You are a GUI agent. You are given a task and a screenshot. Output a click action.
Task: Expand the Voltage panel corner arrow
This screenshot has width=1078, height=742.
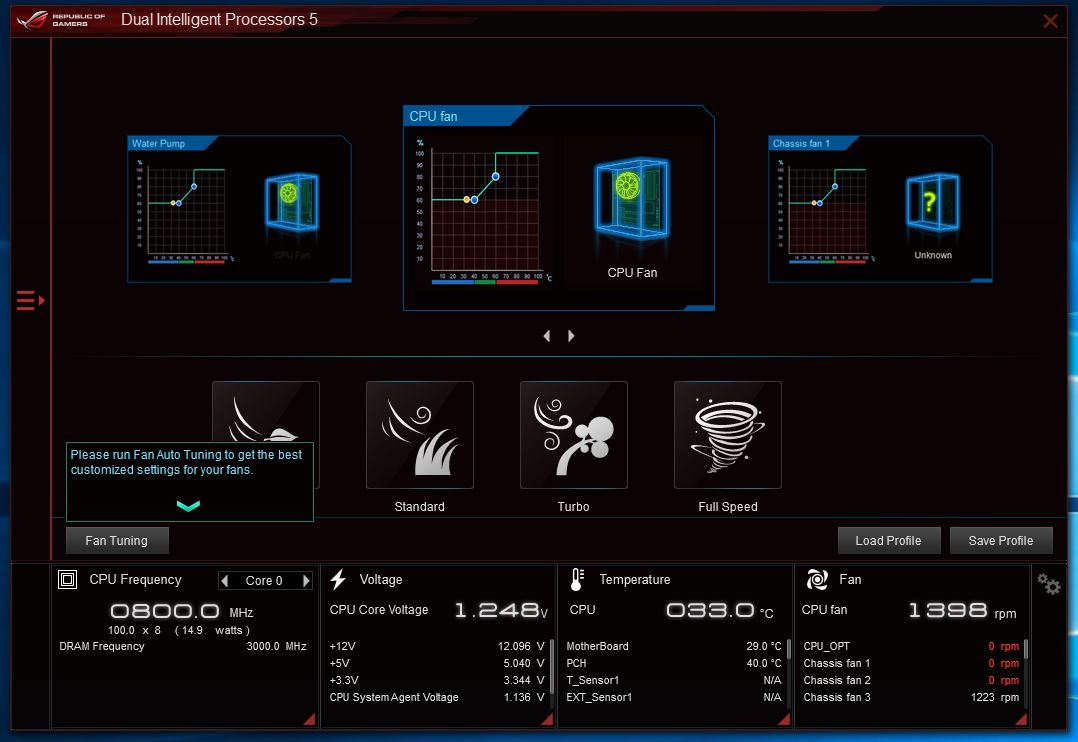548,719
